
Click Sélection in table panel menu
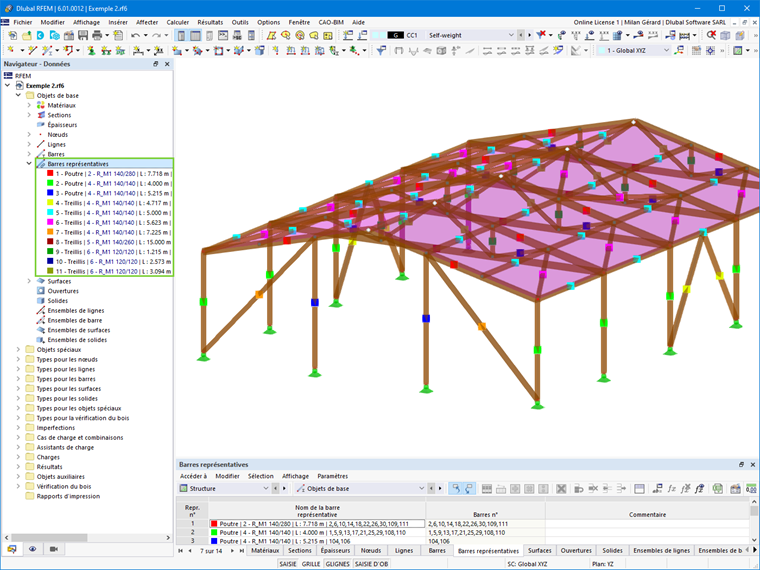click(x=261, y=476)
